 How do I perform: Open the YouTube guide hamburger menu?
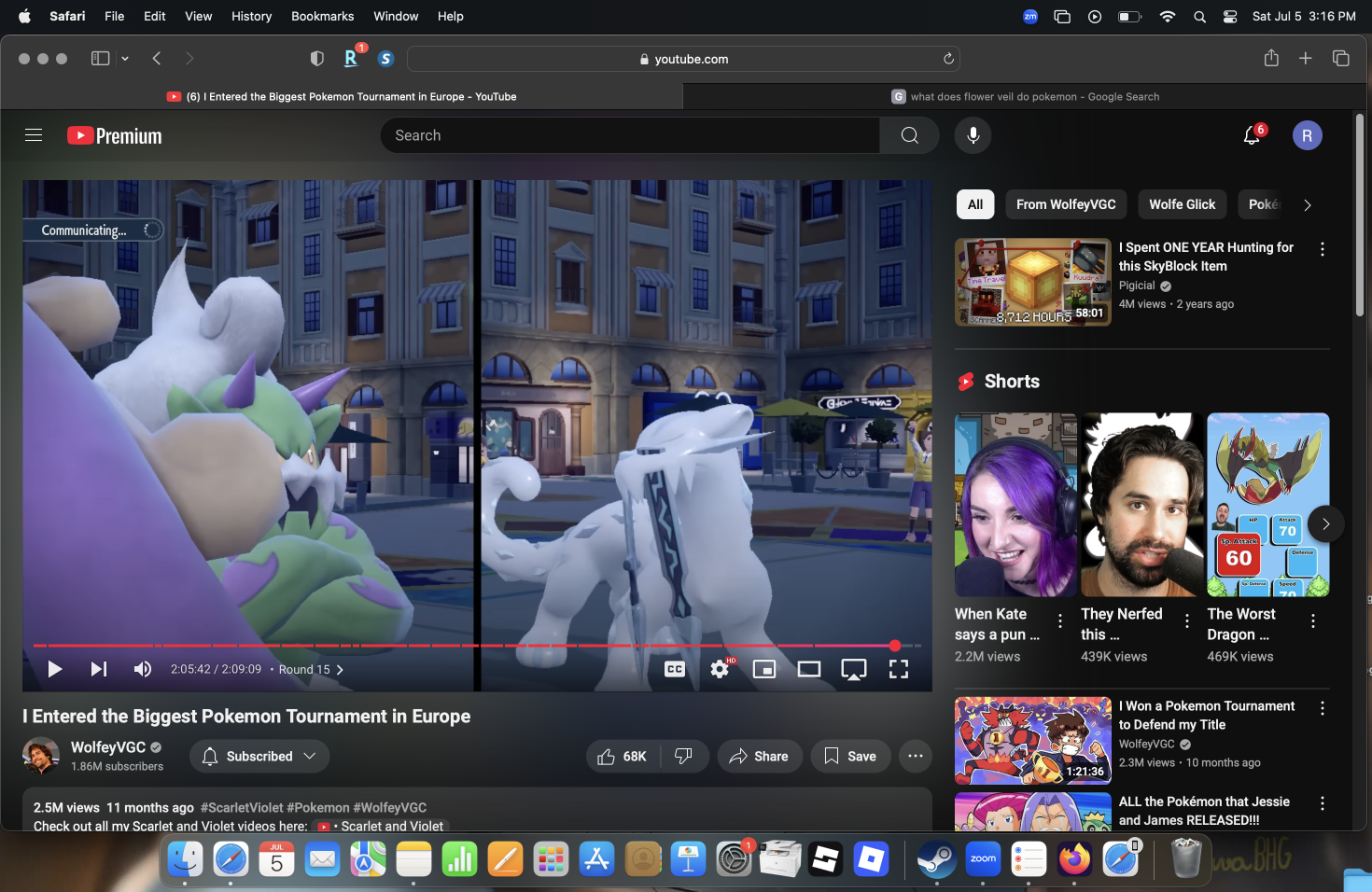34,135
